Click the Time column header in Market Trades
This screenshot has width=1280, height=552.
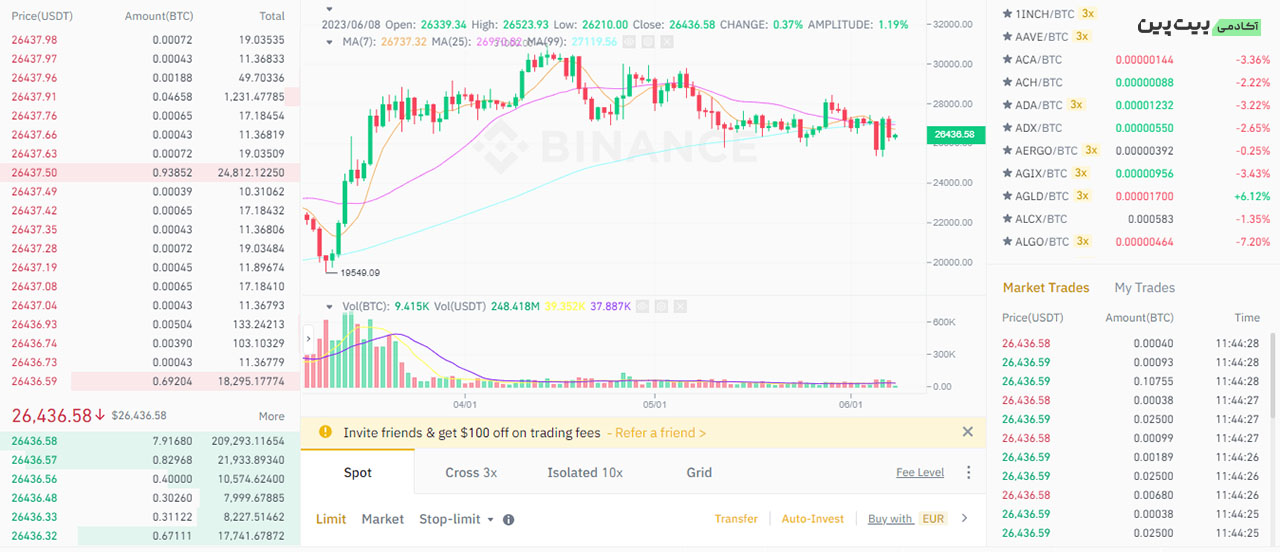pyautogui.click(x=1247, y=318)
